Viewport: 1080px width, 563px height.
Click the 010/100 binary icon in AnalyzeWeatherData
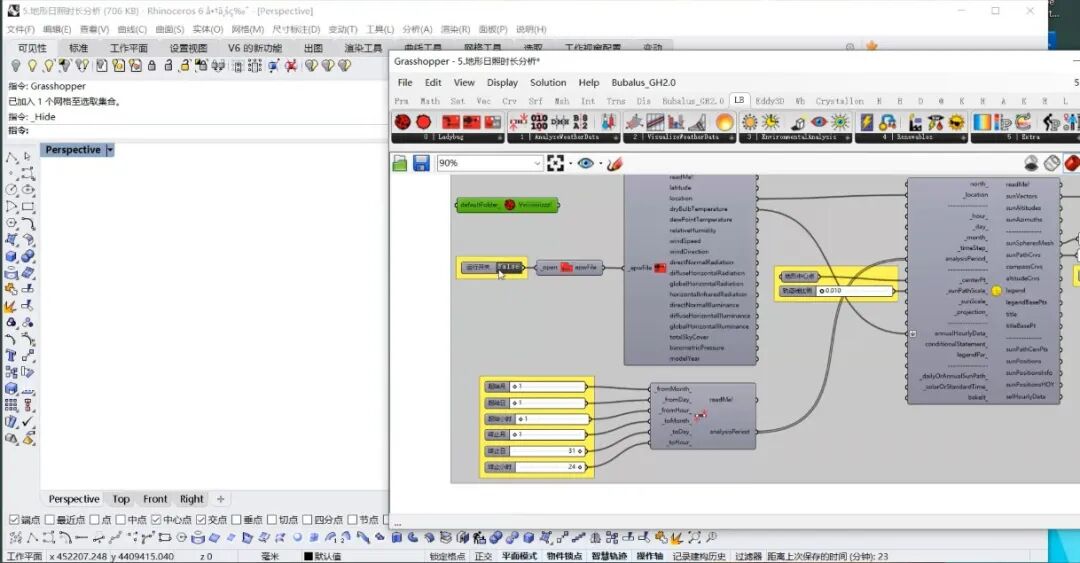(539, 122)
